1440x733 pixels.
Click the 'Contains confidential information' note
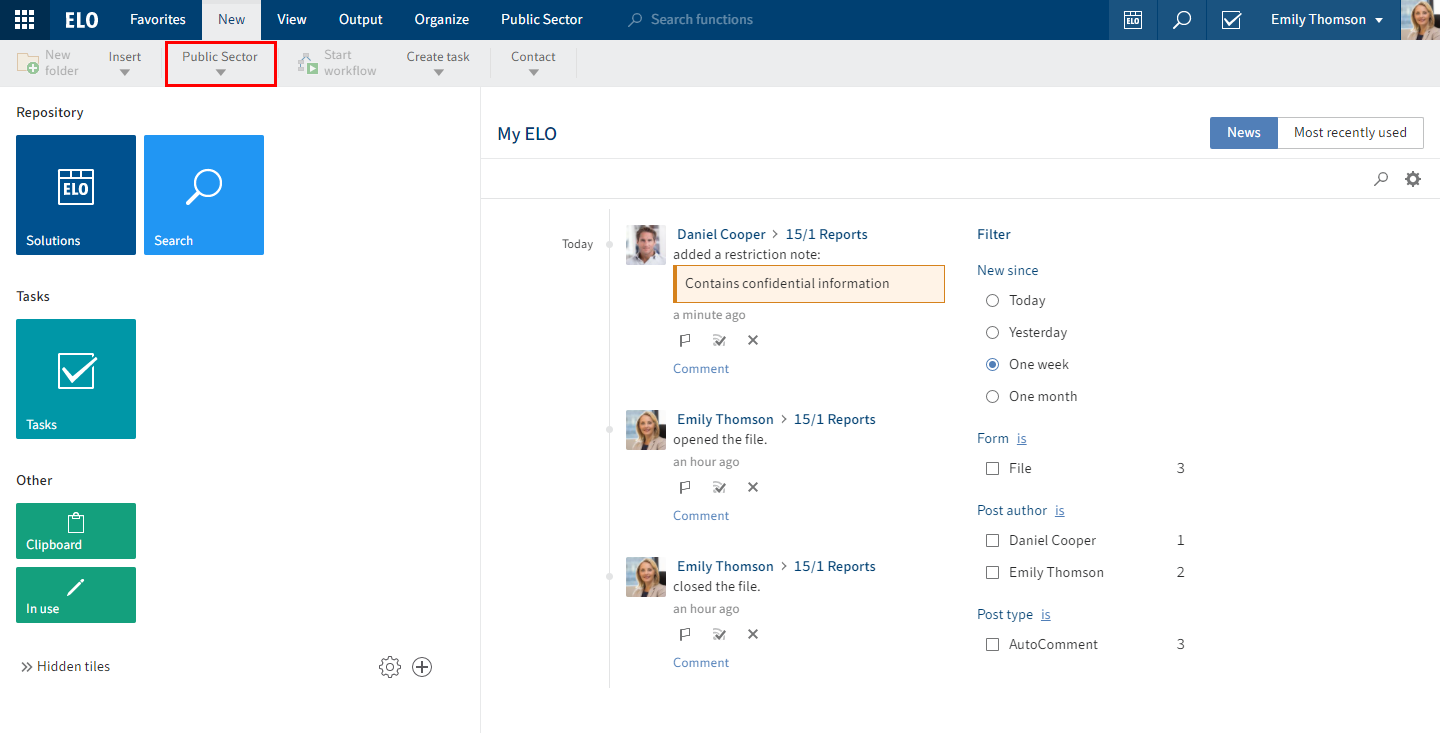click(809, 284)
